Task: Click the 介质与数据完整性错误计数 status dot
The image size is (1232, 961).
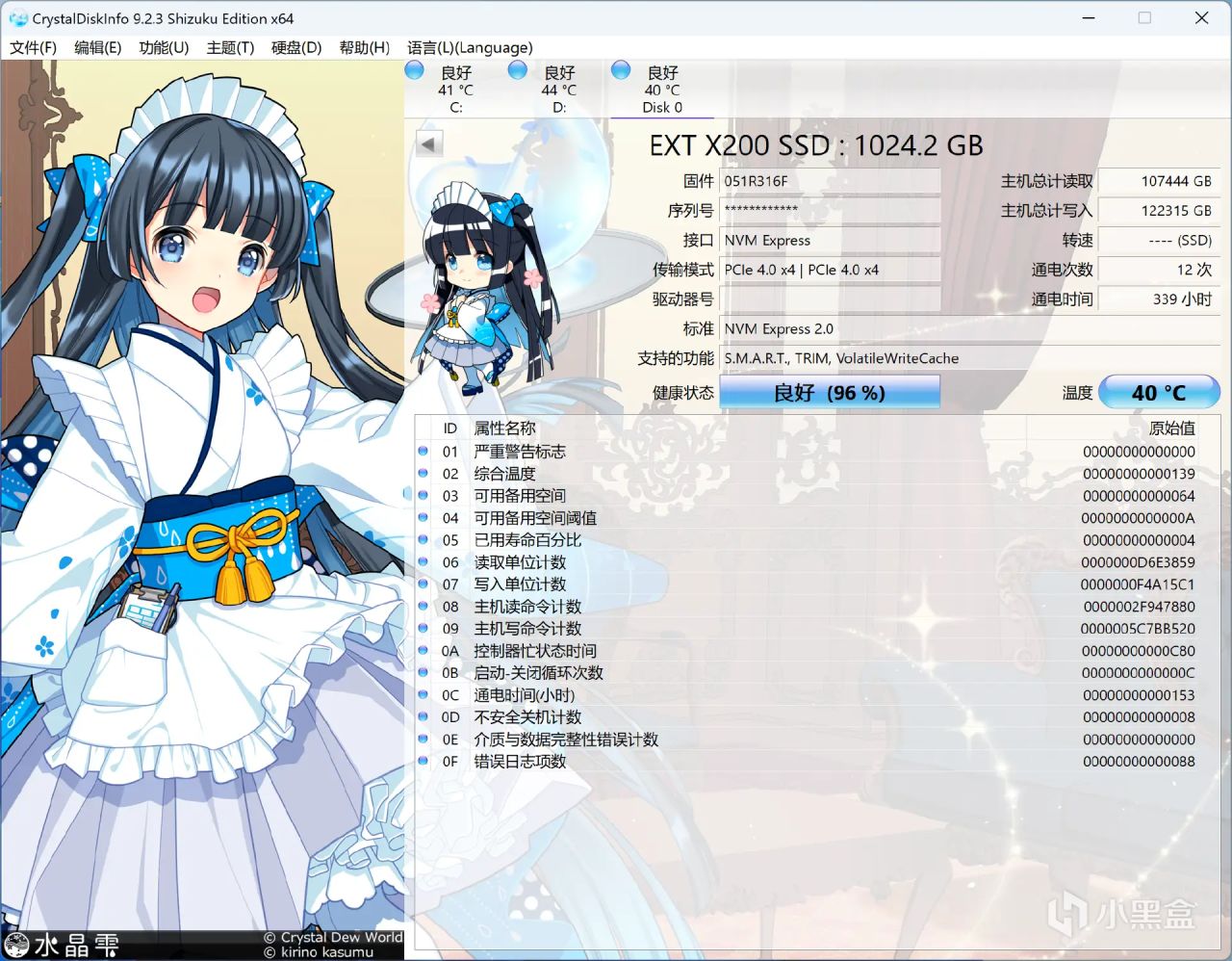Action: click(423, 739)
